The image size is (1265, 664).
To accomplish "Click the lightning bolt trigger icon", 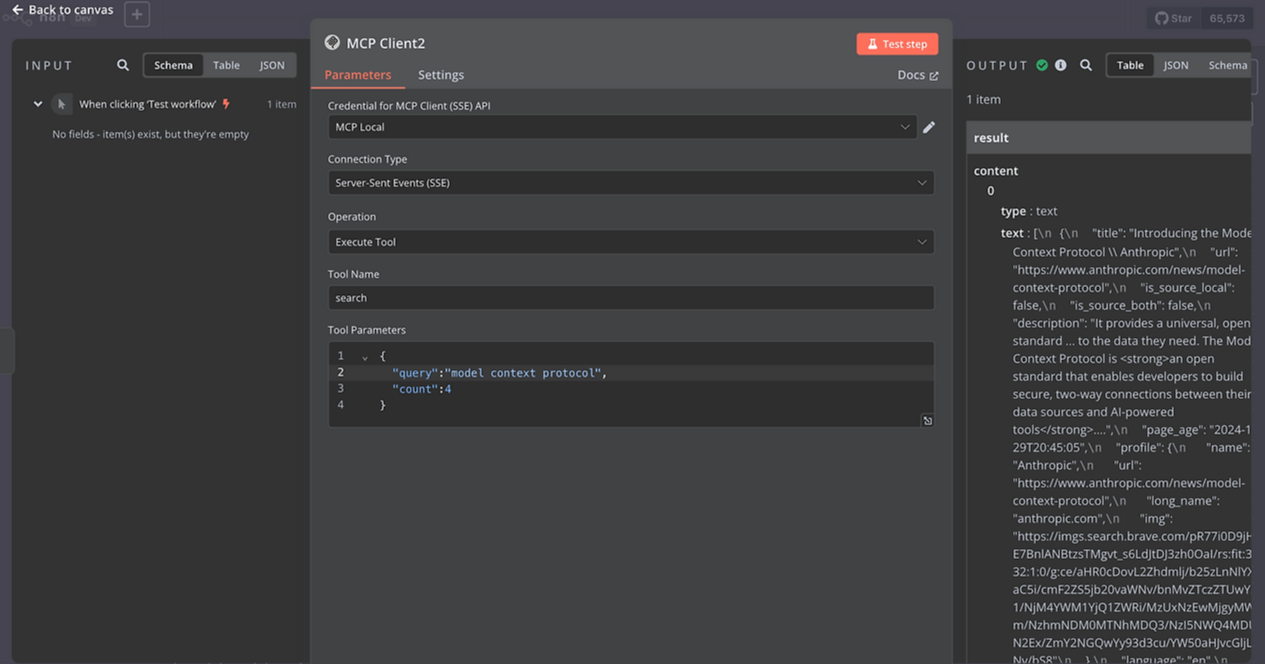I will 226,104.
